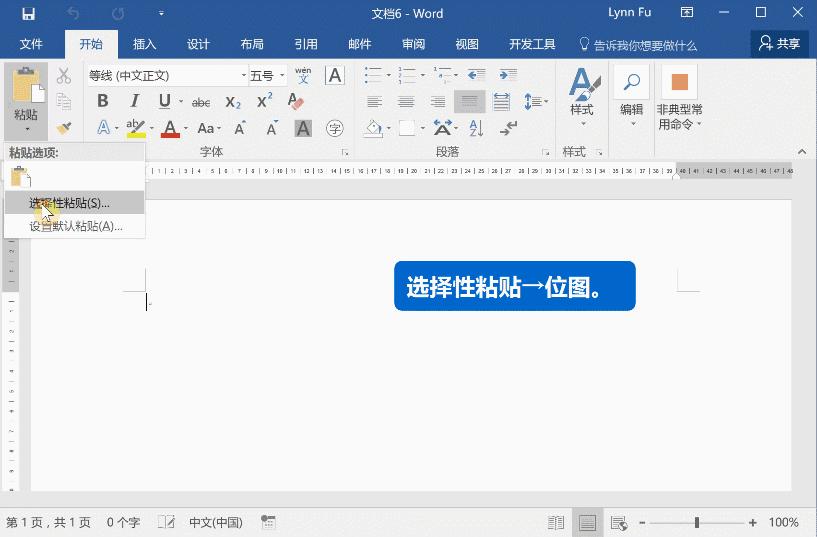Click the Cut scissors icon

click(x=64, y=76)
